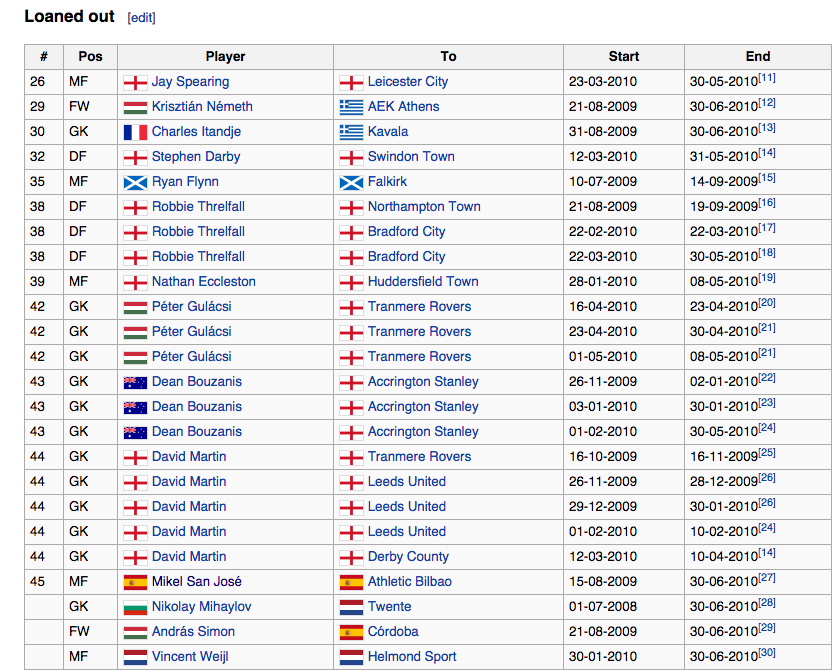Click the Spain flag beside Mikel San José
This screenshot has height=670, width=833.
135,583
